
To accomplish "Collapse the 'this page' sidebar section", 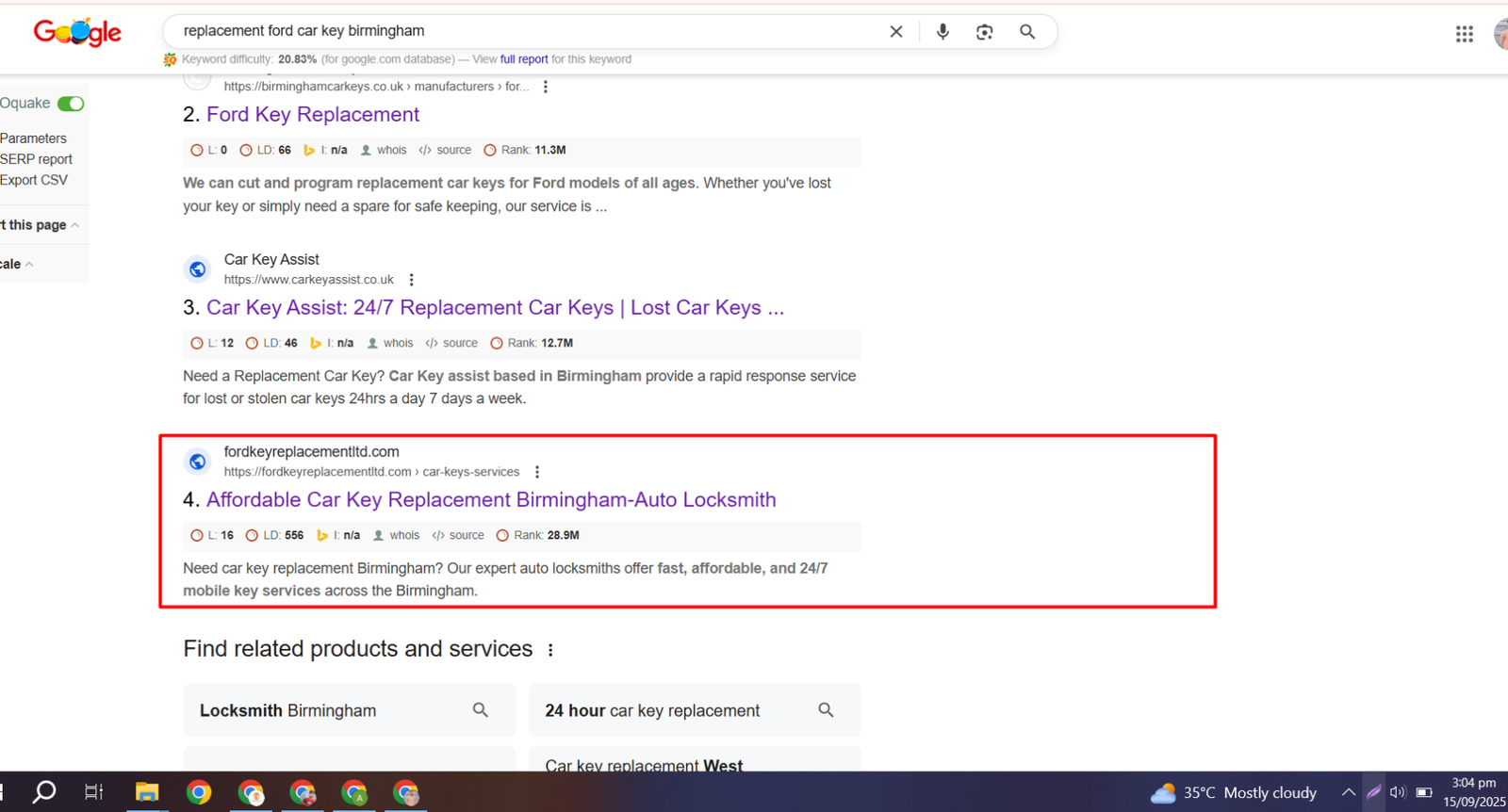I will click(74, 225).
